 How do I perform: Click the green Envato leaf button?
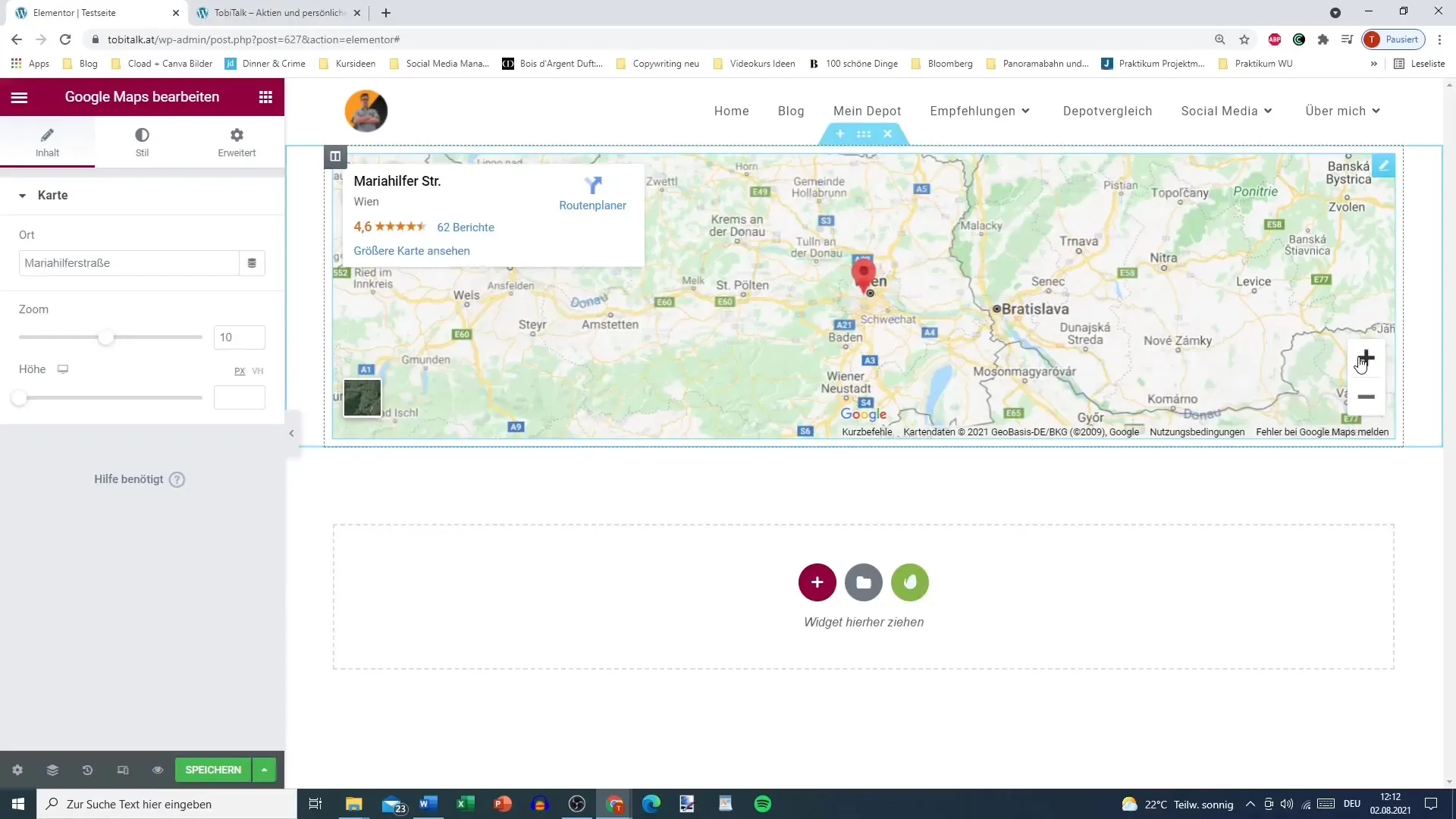(910, 582)
